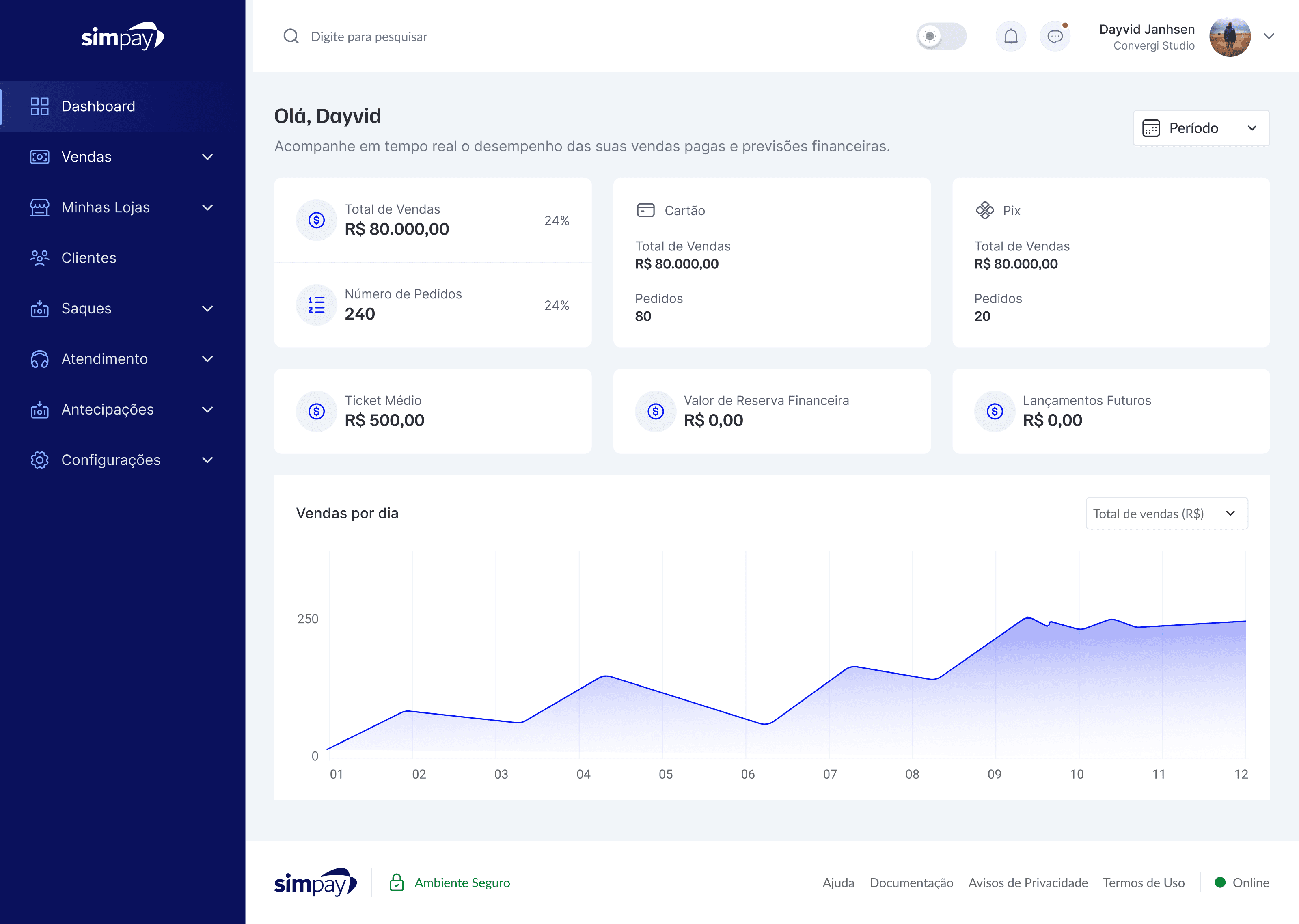Go to Dashboard menu item
The height and width of the screenshot is (924, 1299).
[122, 106]
